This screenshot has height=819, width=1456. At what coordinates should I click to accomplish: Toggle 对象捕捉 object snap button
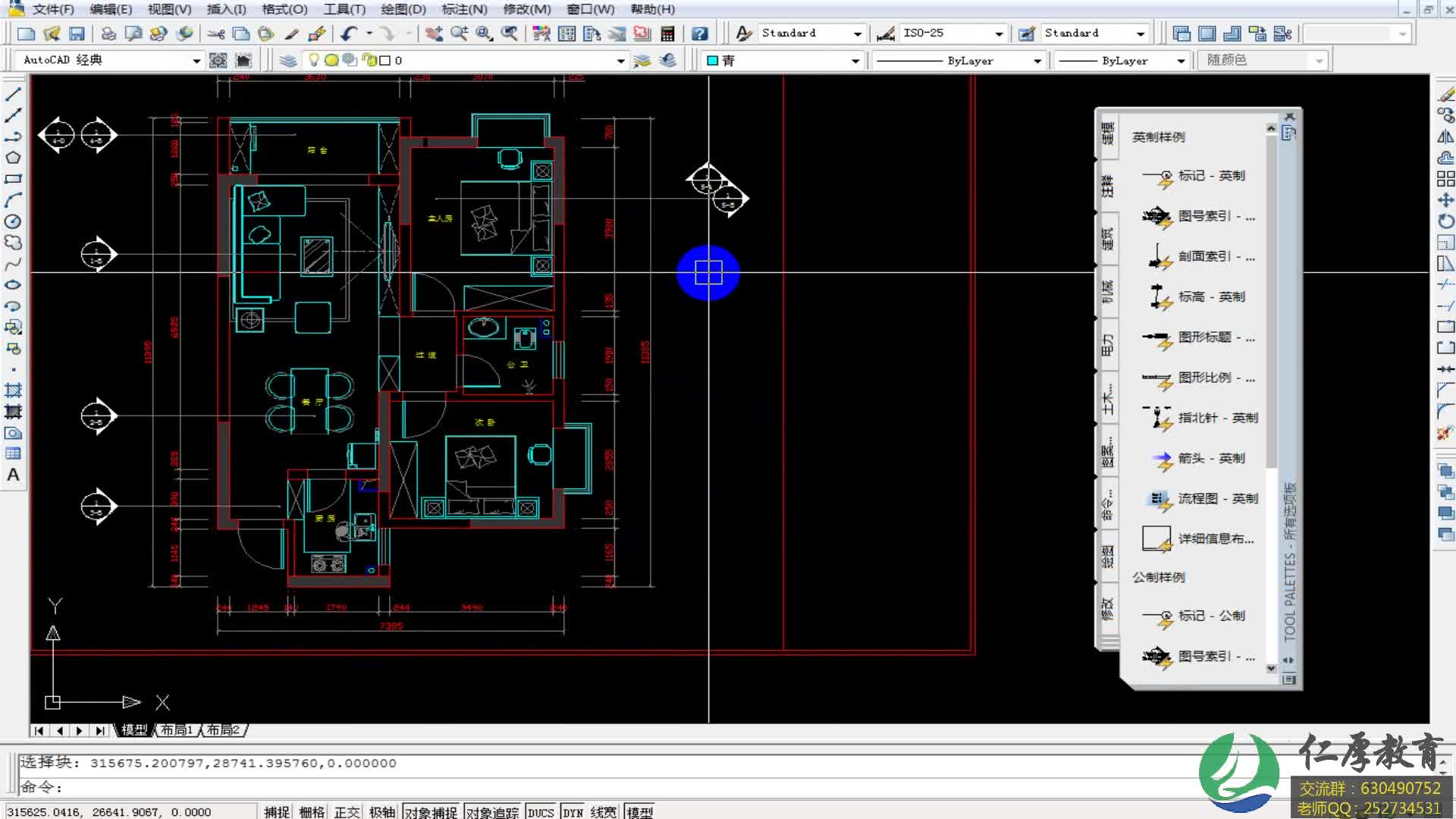click(430, 812)
